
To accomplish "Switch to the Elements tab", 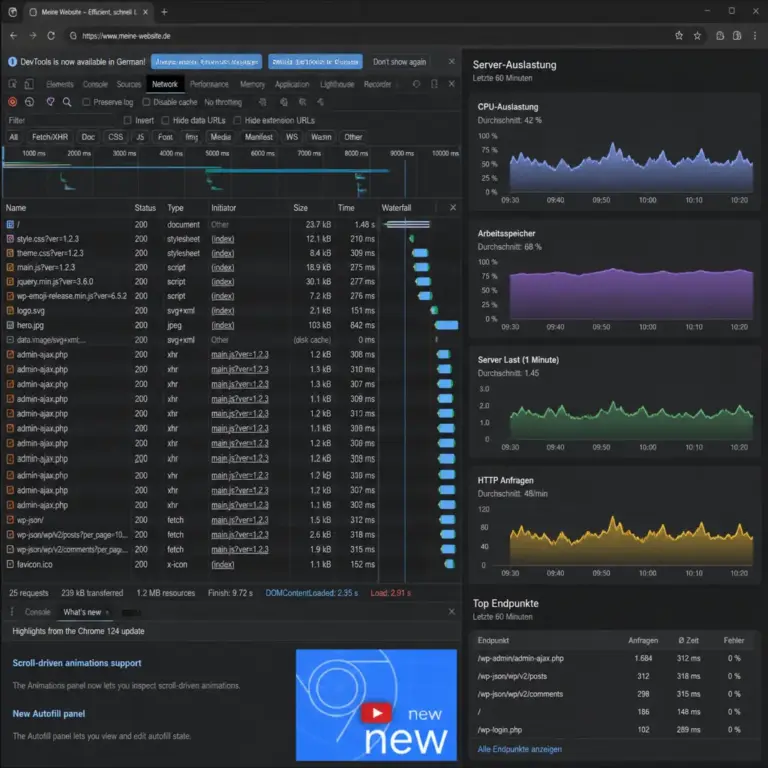I will click(60, 84).
